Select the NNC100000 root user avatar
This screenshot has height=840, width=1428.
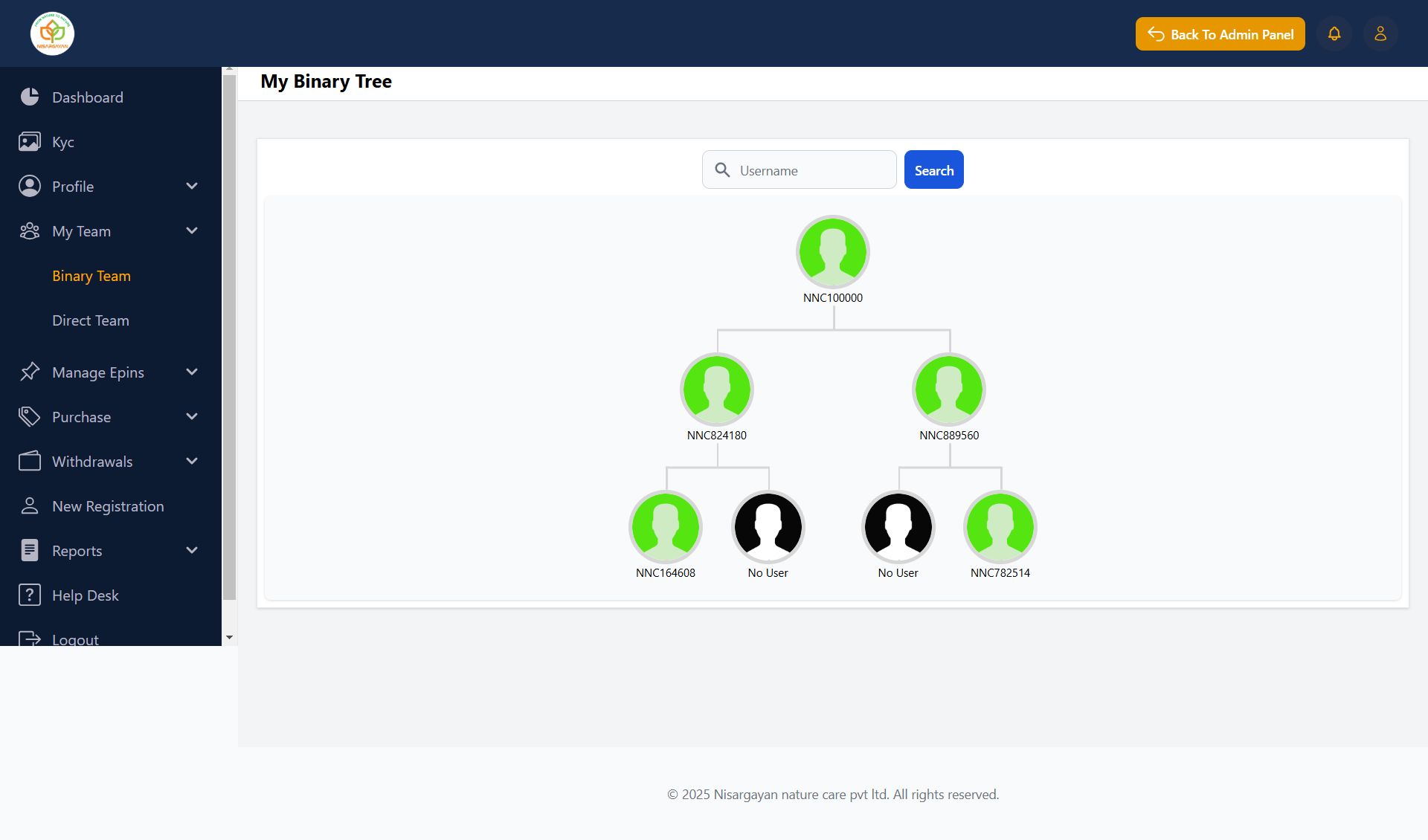(833, 252)
